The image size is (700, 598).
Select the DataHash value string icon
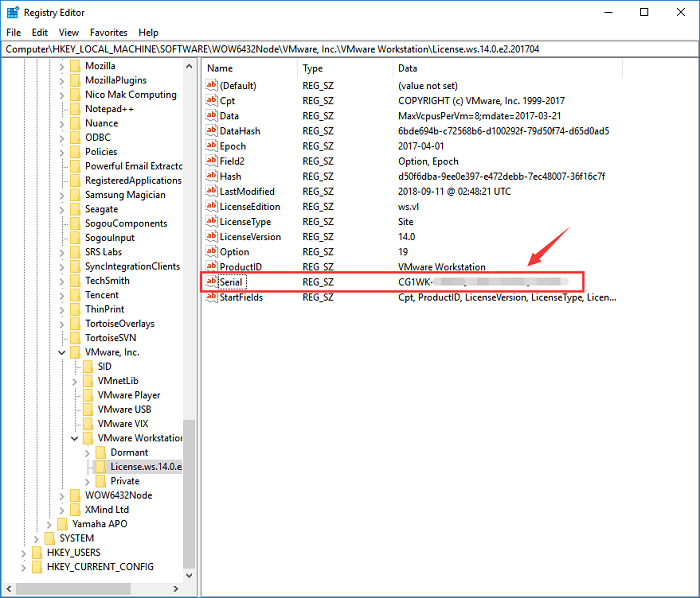[212, 130]
